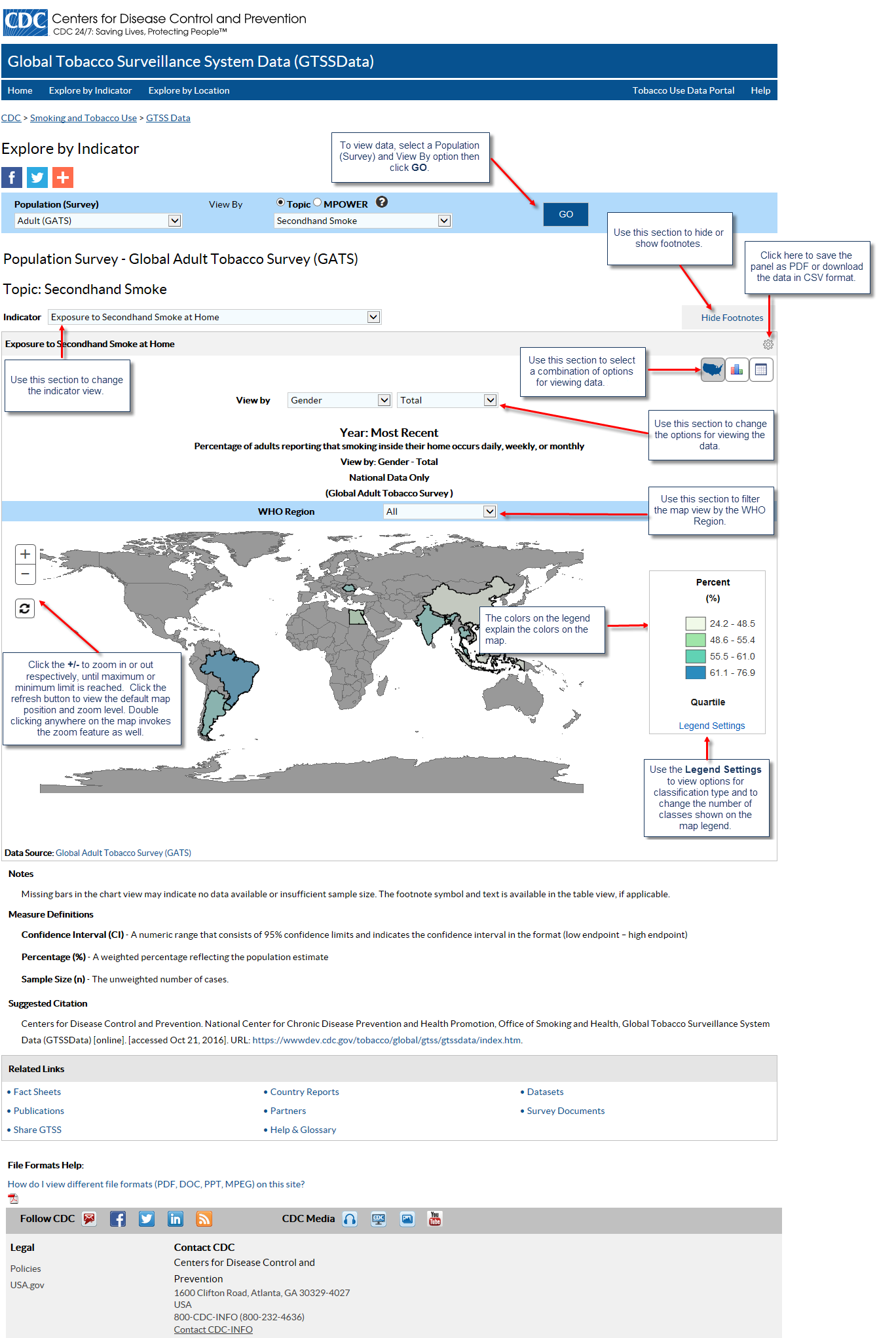Click the map zoom out minus button
This screenshot has width=896, height=1338.
click(25, 574)
